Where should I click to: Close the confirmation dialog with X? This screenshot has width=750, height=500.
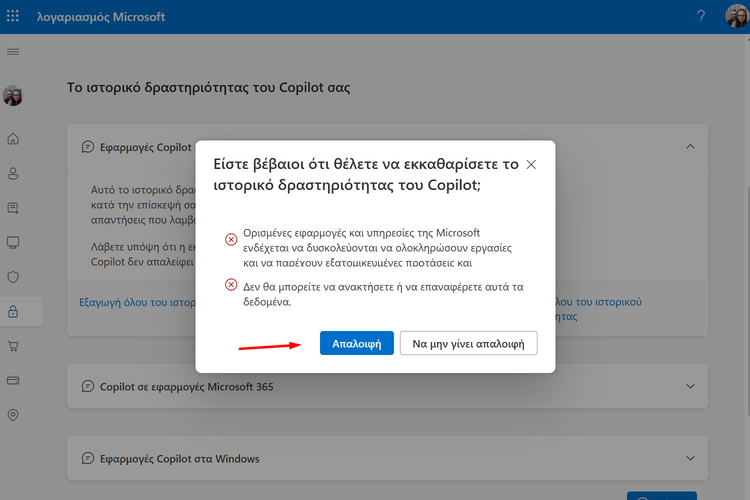(x=531, y=164)
